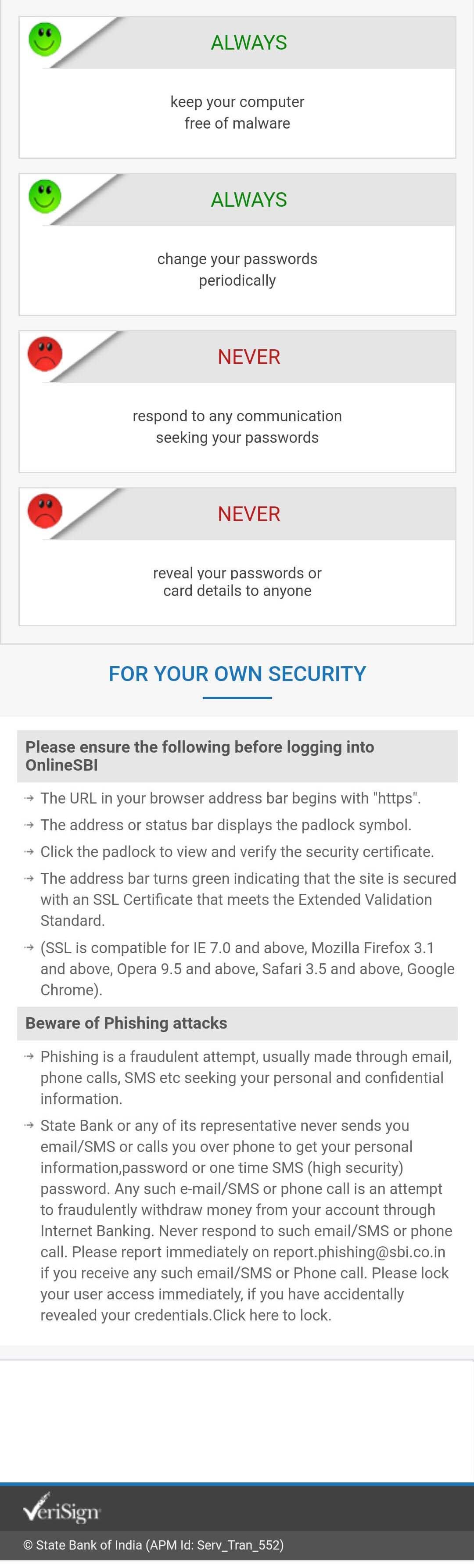This screenshot has height=1568, width=474.
Task: Click the arrow bullet beside 'Phishing is a fraudulent attempt'
Action: click(29, 1056)
